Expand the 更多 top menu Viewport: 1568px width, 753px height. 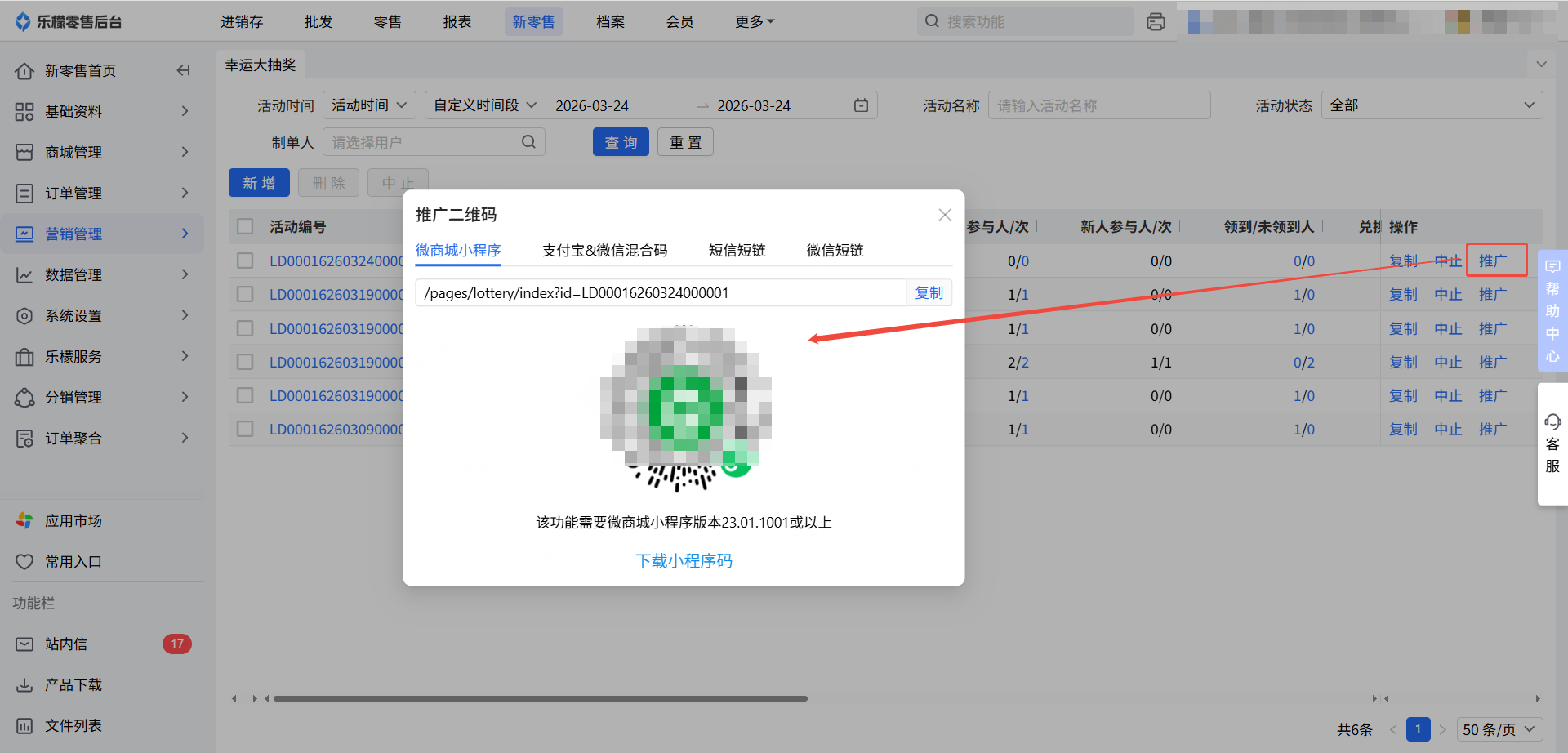(x=754, y=22)
